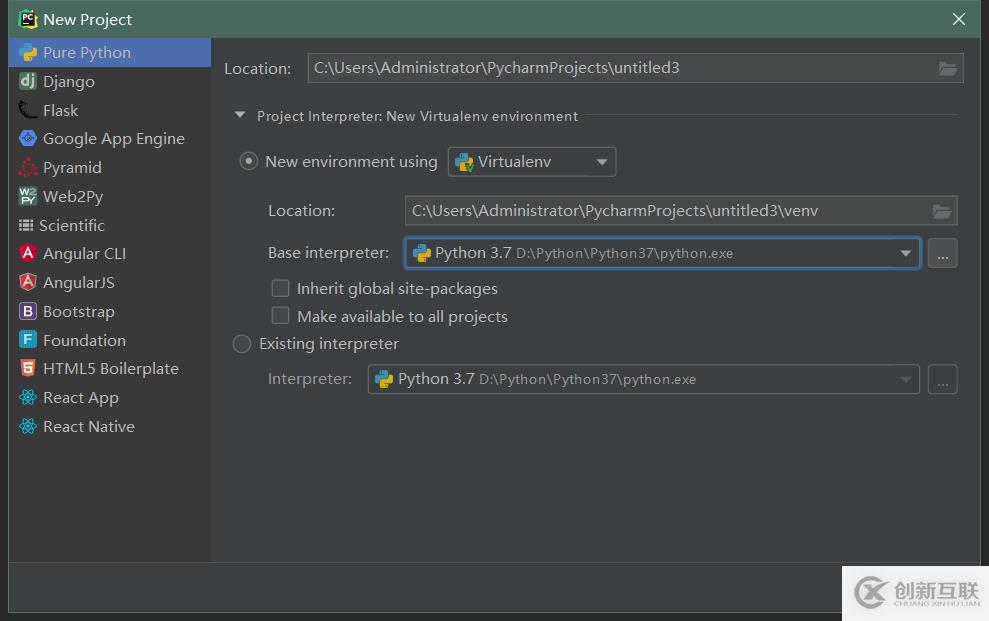Click the React Native icon
This screenshot has height=621, width=989.
coord(27,427)
